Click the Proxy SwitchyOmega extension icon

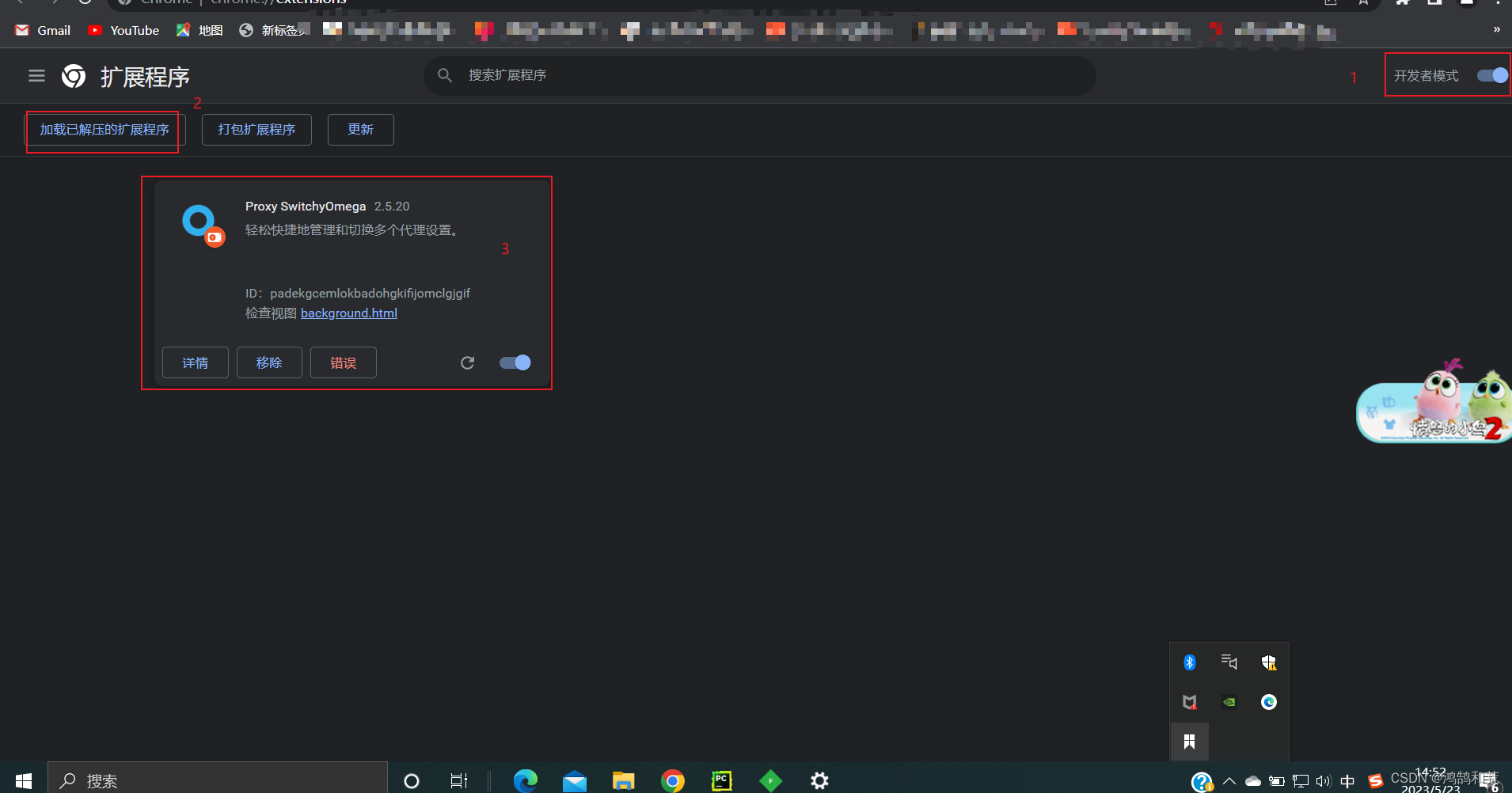click(x=203, y=226)
